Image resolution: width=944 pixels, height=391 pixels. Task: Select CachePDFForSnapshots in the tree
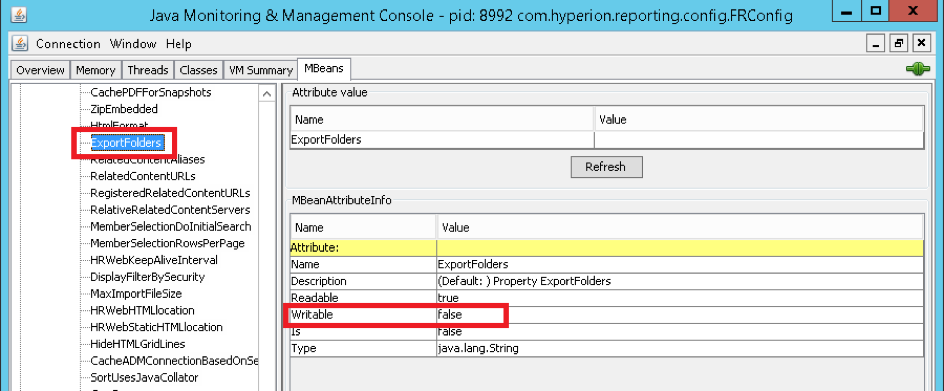click(x=151, y=93)
